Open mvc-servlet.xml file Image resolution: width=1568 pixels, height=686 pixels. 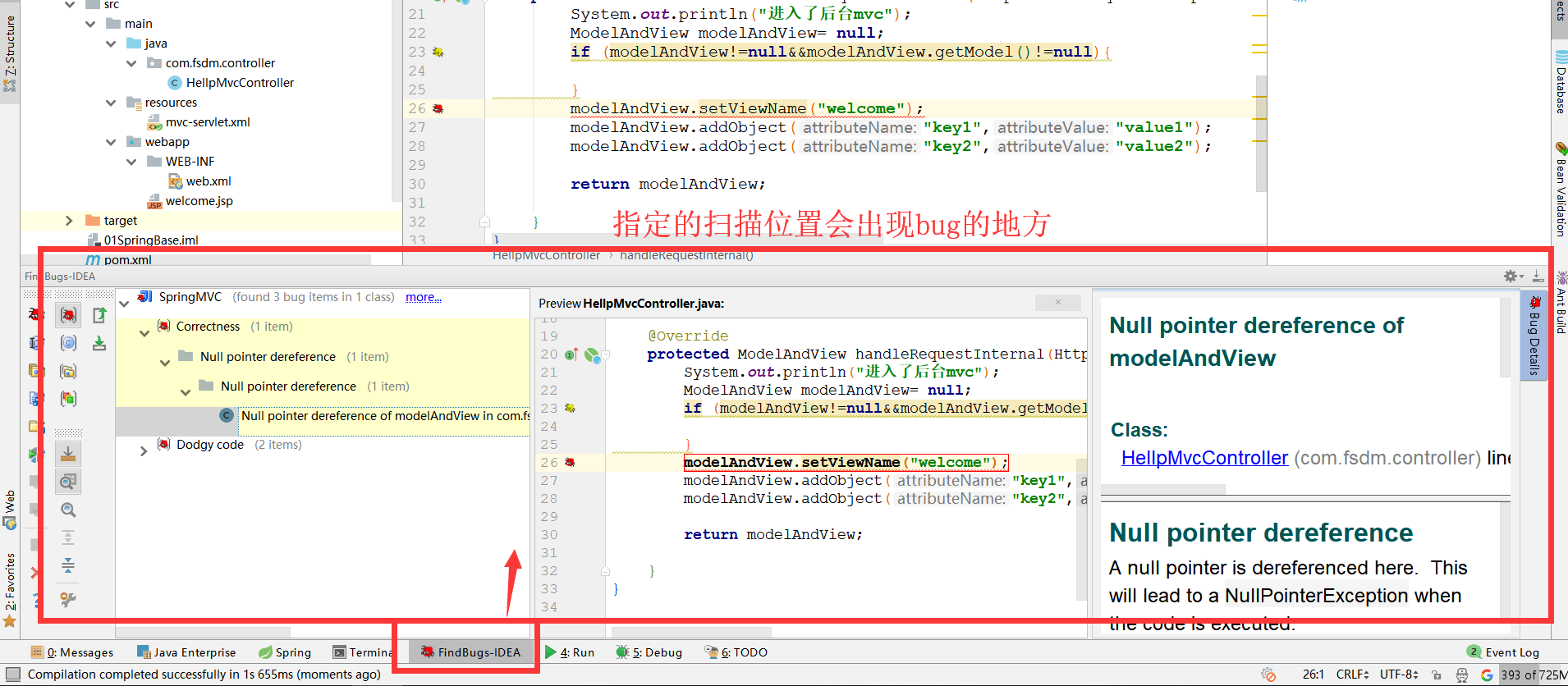pyautogui.click(x=208, y=122)
